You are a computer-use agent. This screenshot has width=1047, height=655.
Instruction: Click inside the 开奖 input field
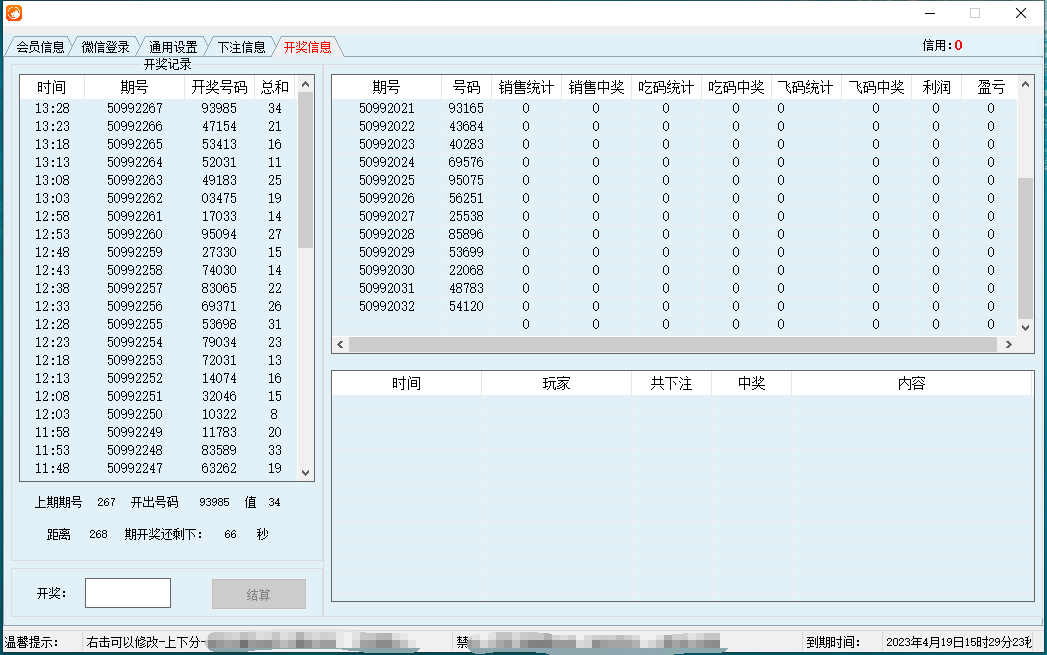127,592
